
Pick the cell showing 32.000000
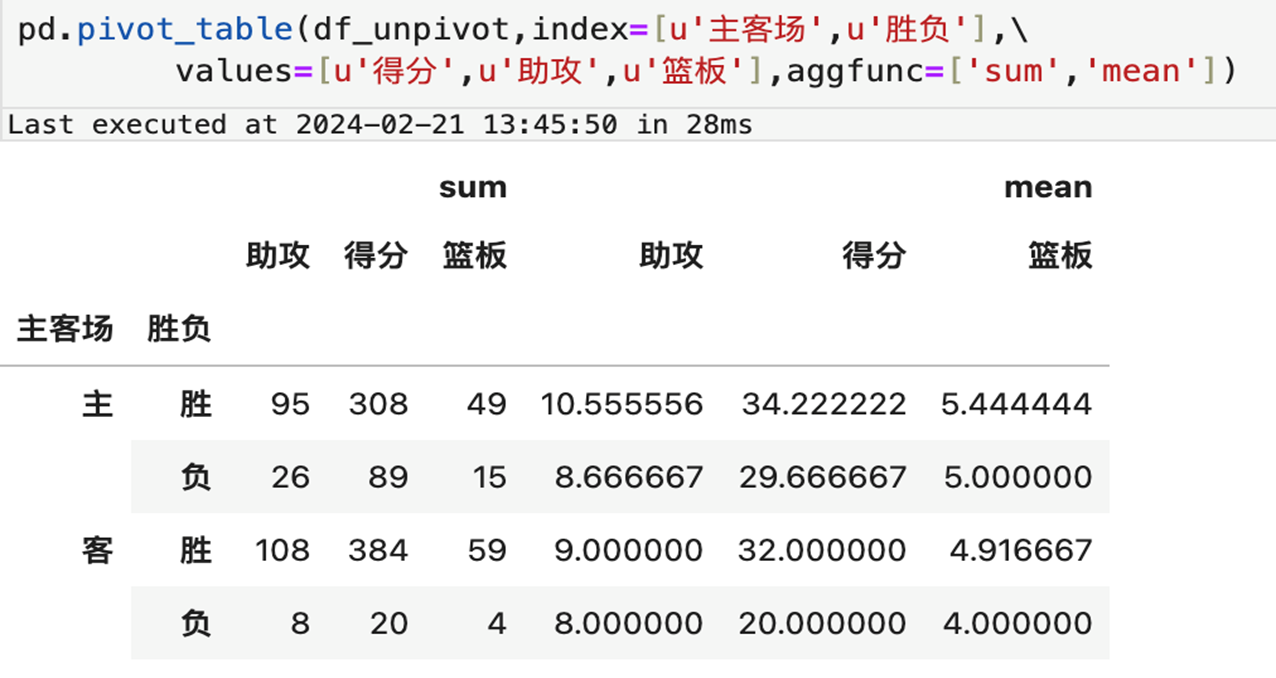point(822,550)
